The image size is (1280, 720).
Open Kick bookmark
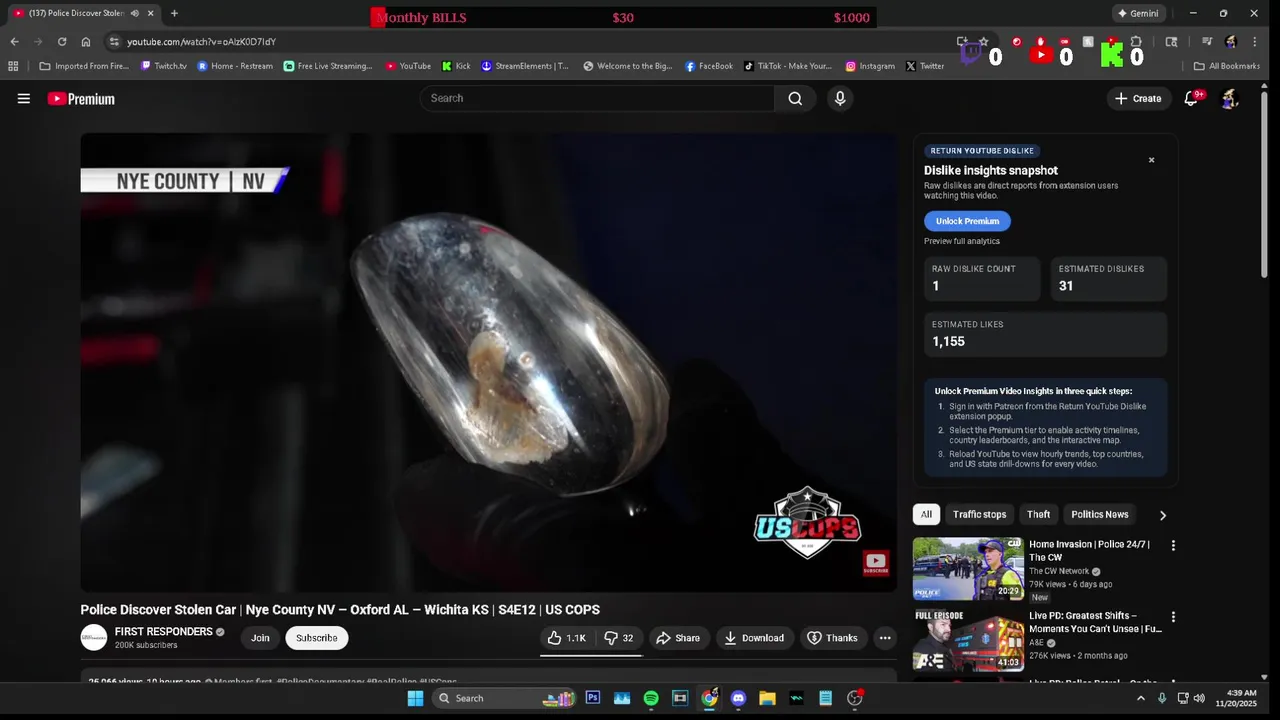point(456,66)
